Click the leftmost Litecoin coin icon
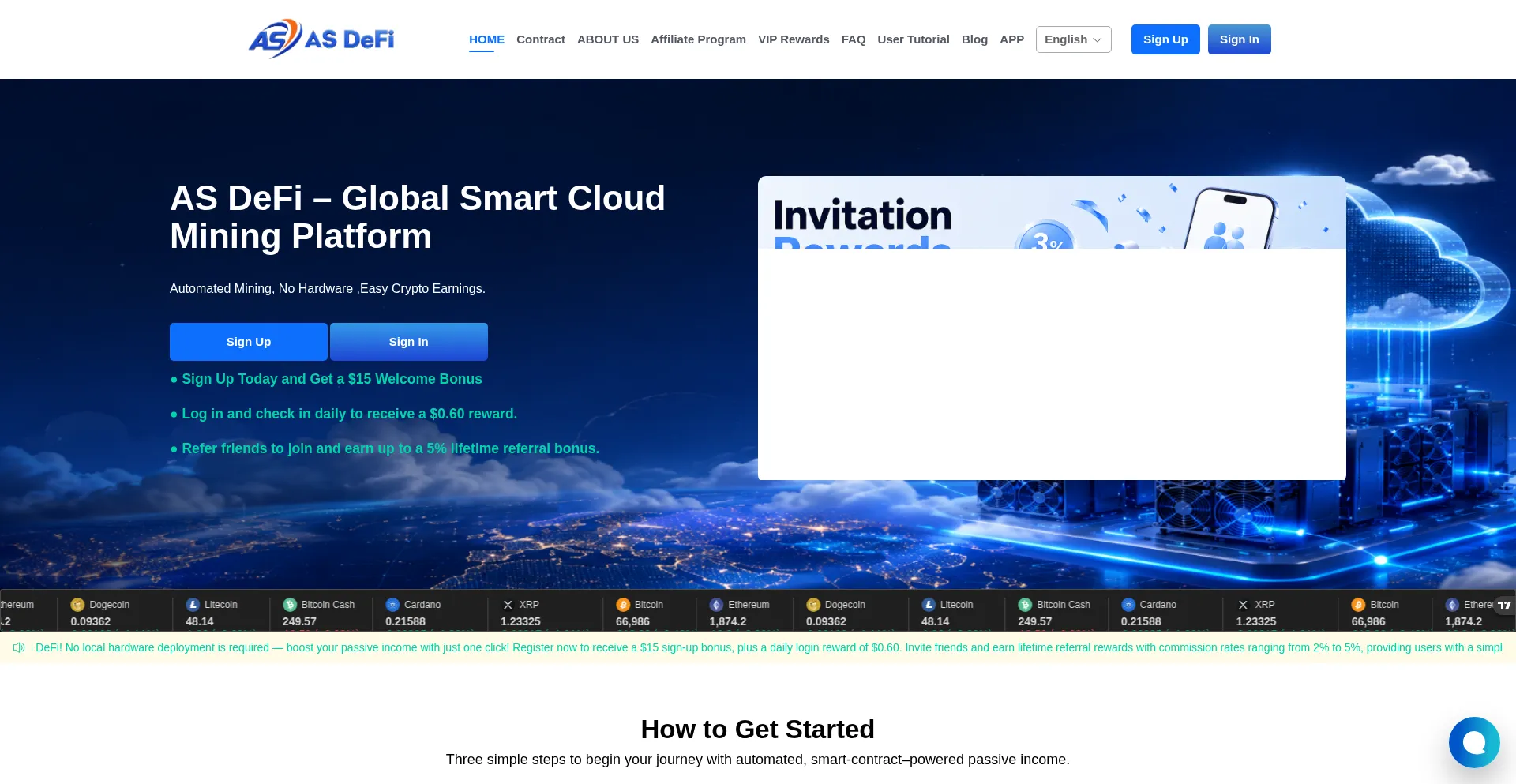1516x784 pixels. [x=193, y=605]
